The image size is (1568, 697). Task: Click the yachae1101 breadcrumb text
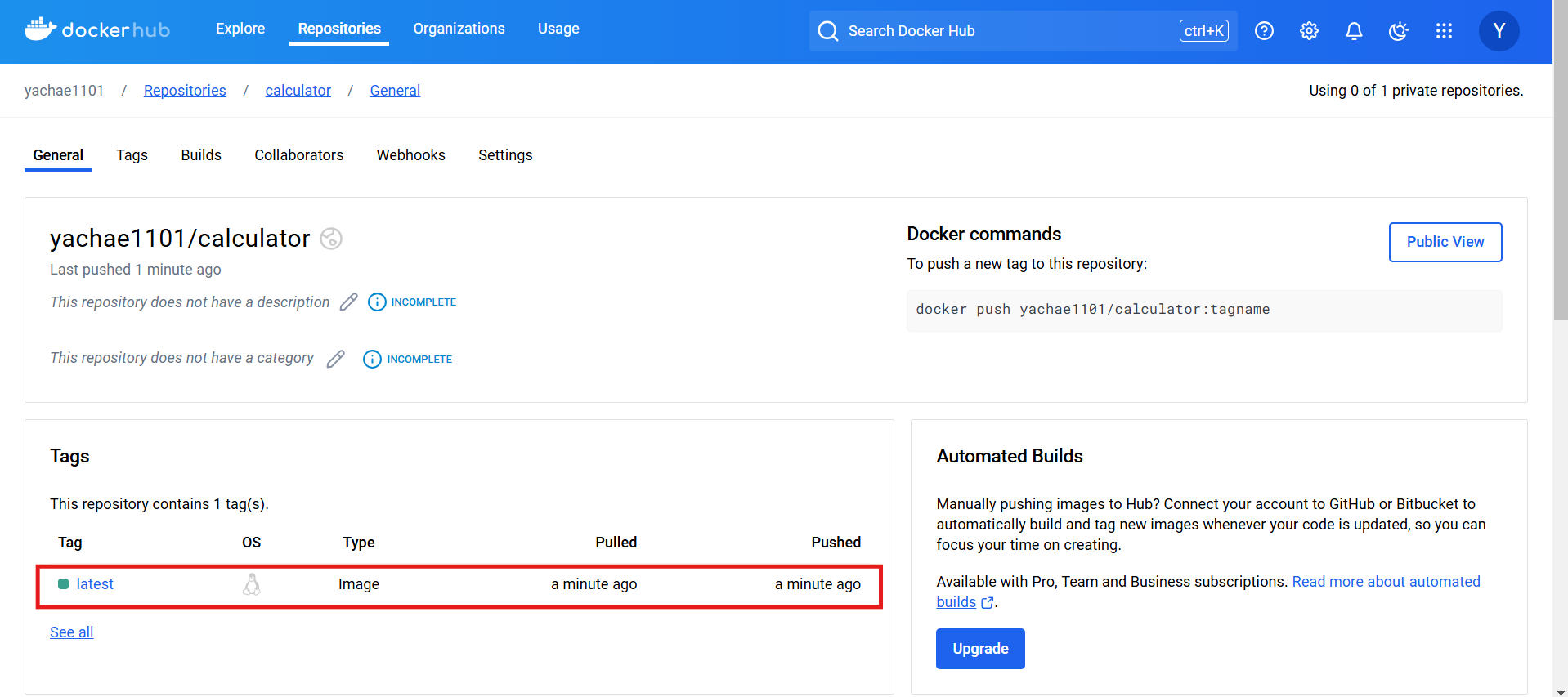[65, 91]
